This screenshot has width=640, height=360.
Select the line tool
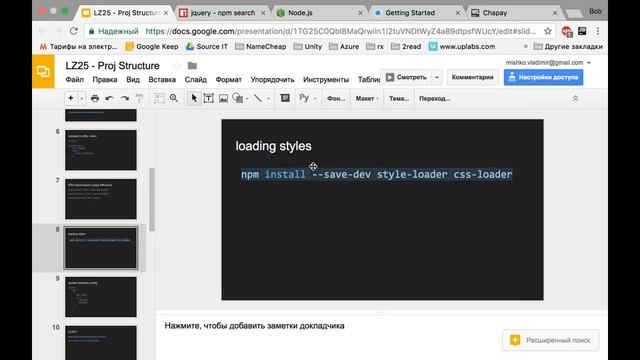tap(258, 98)
